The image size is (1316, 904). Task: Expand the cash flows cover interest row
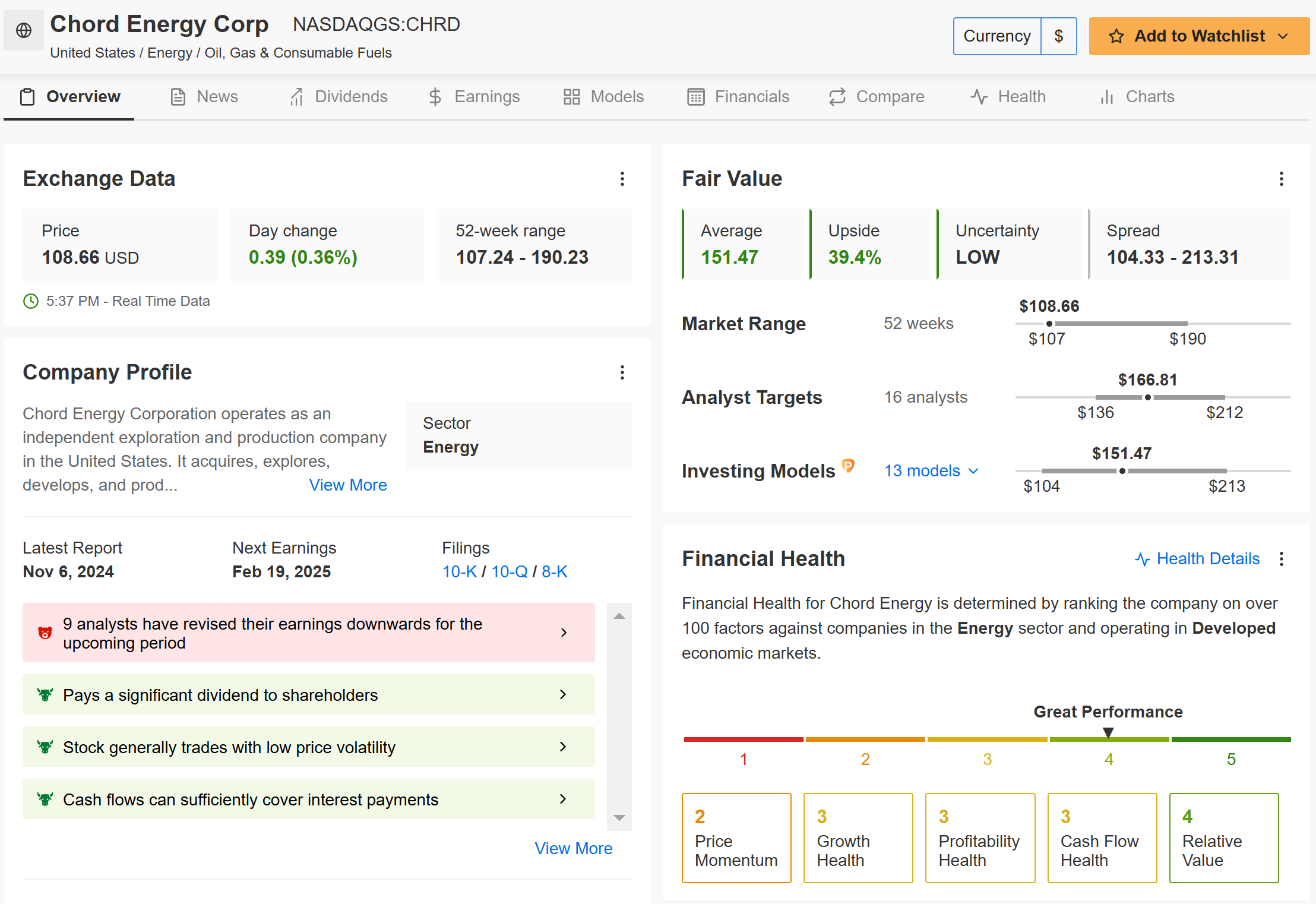309,799
